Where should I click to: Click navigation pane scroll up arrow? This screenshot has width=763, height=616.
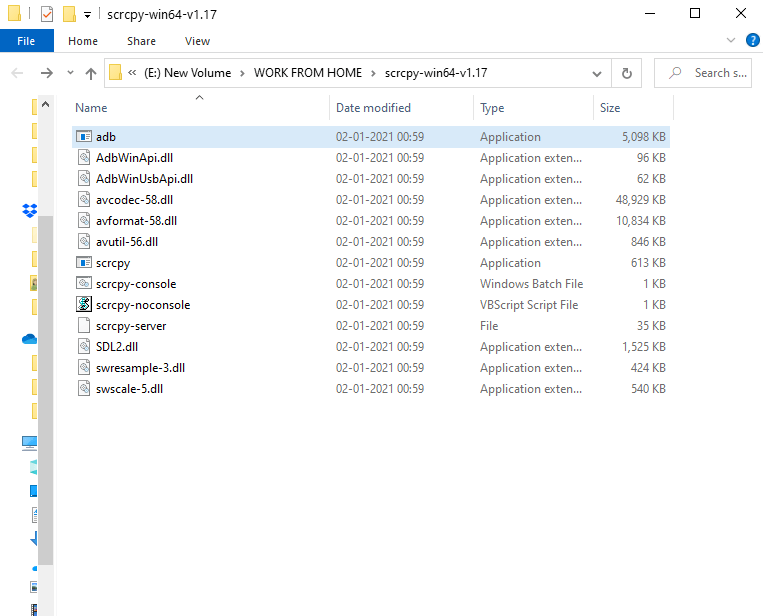[46, 104]
